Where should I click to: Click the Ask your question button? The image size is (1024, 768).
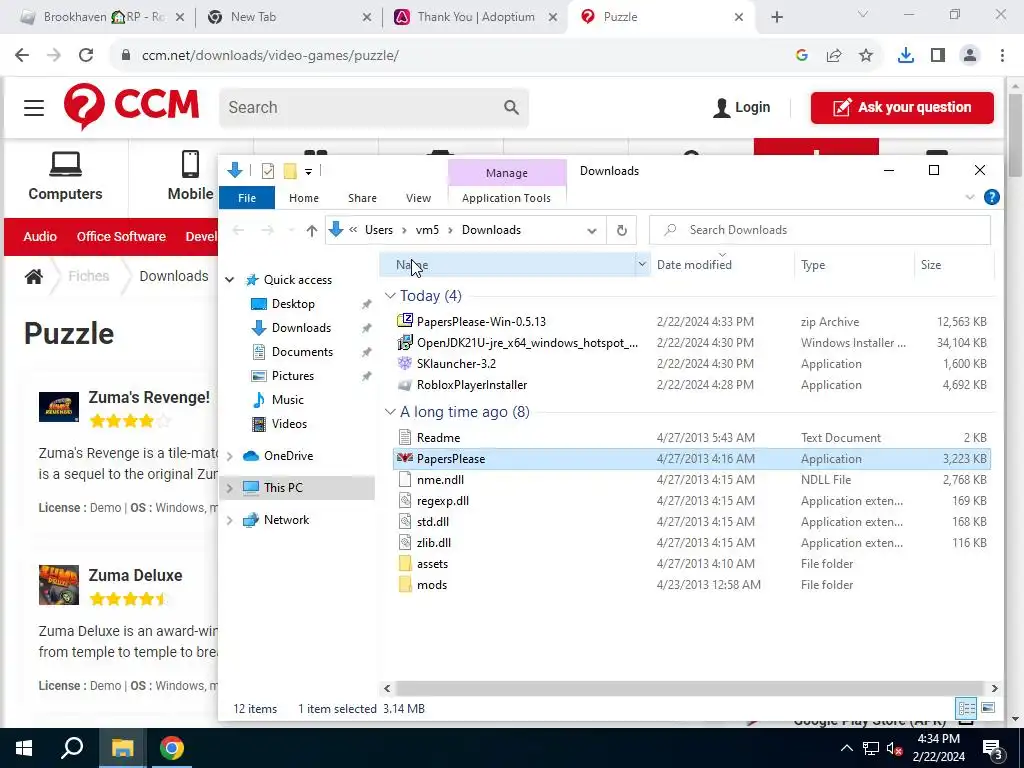pyautogui.click(x=902, y=108)
